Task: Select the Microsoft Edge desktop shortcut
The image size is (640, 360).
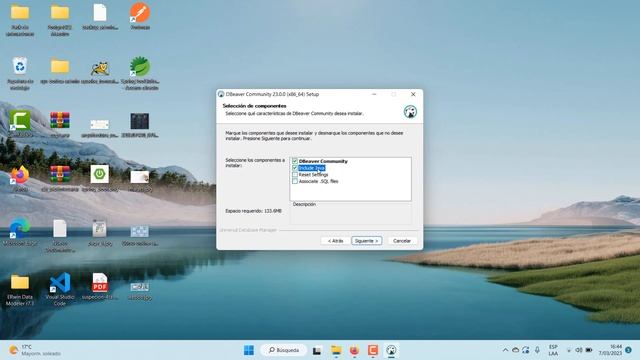Action: (20, 232)
